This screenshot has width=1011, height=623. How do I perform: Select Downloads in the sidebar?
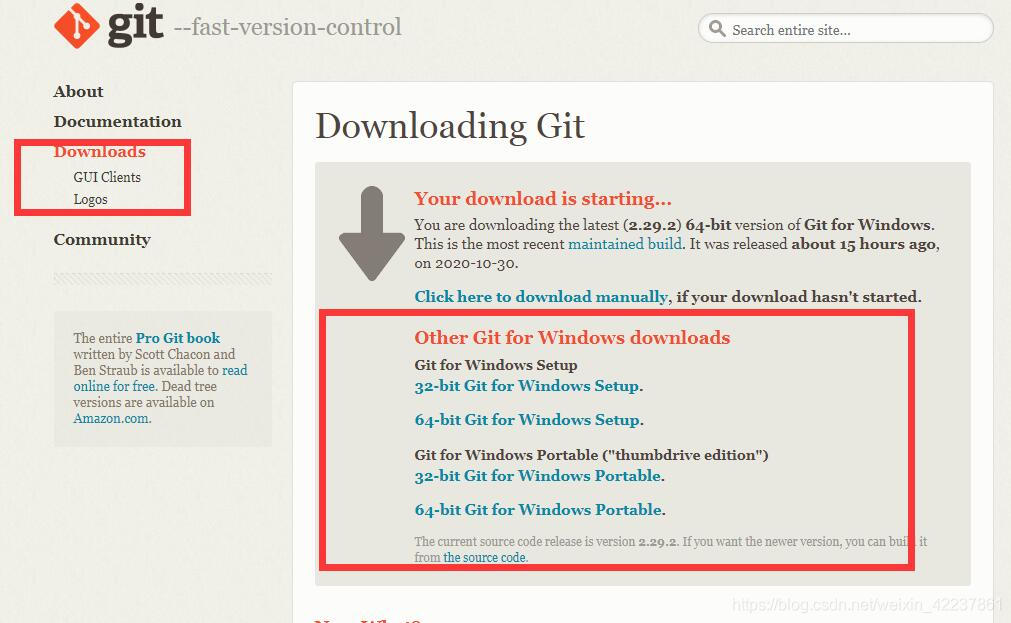pyautogui.click(x=99, y=152)
